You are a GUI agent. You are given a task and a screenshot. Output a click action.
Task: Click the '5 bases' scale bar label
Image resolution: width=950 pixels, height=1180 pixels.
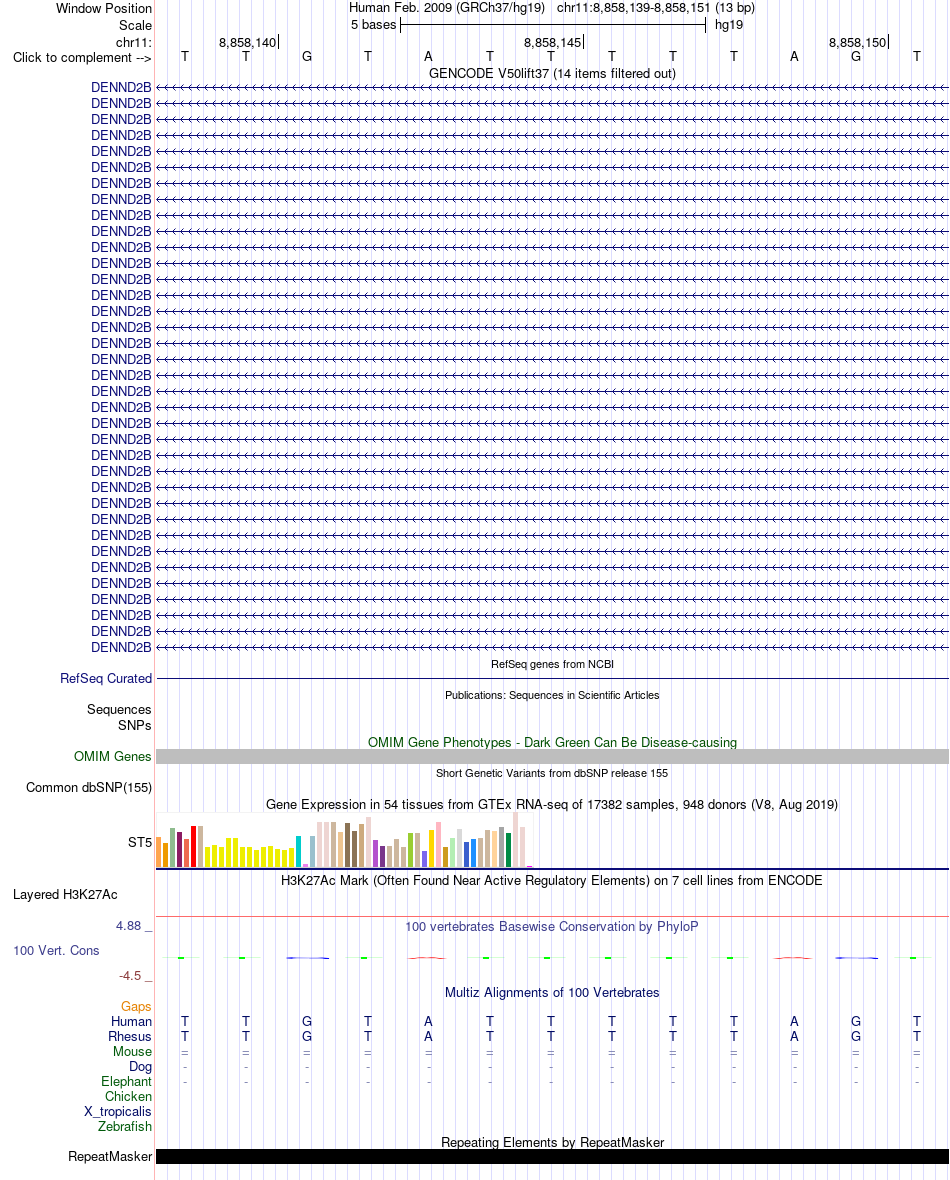(373, 25)
